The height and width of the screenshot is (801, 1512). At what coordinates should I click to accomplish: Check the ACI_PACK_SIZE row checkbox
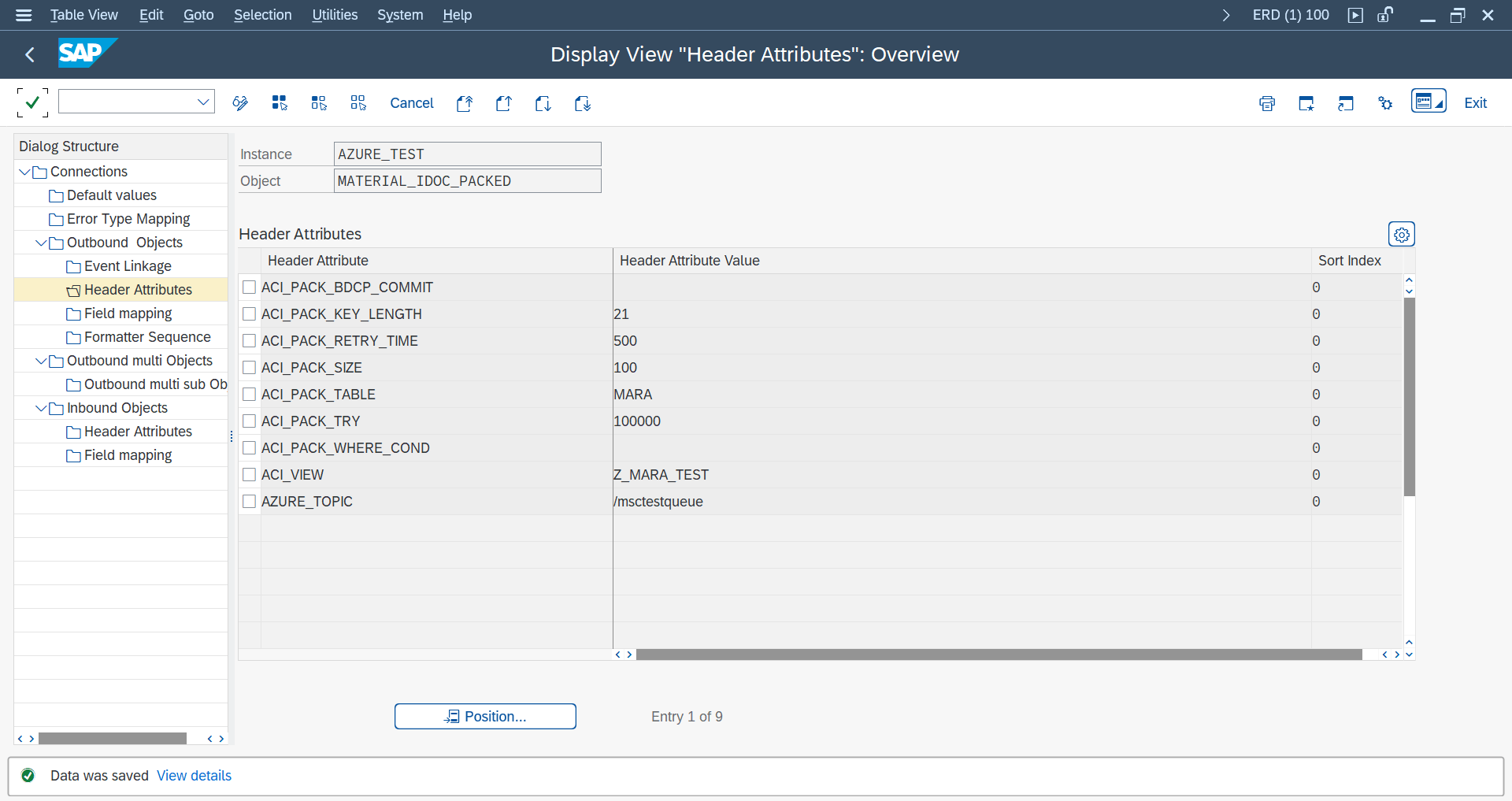pyautogui.click(x=250, y=367)
